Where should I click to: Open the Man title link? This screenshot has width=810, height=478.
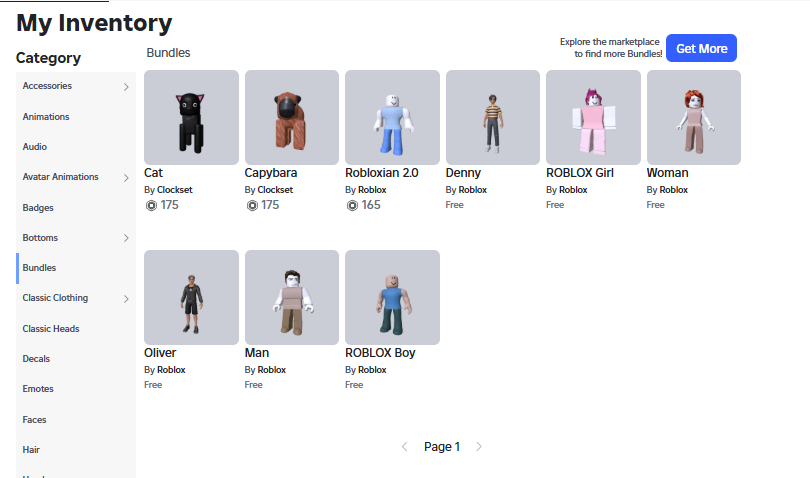(257, 353)
